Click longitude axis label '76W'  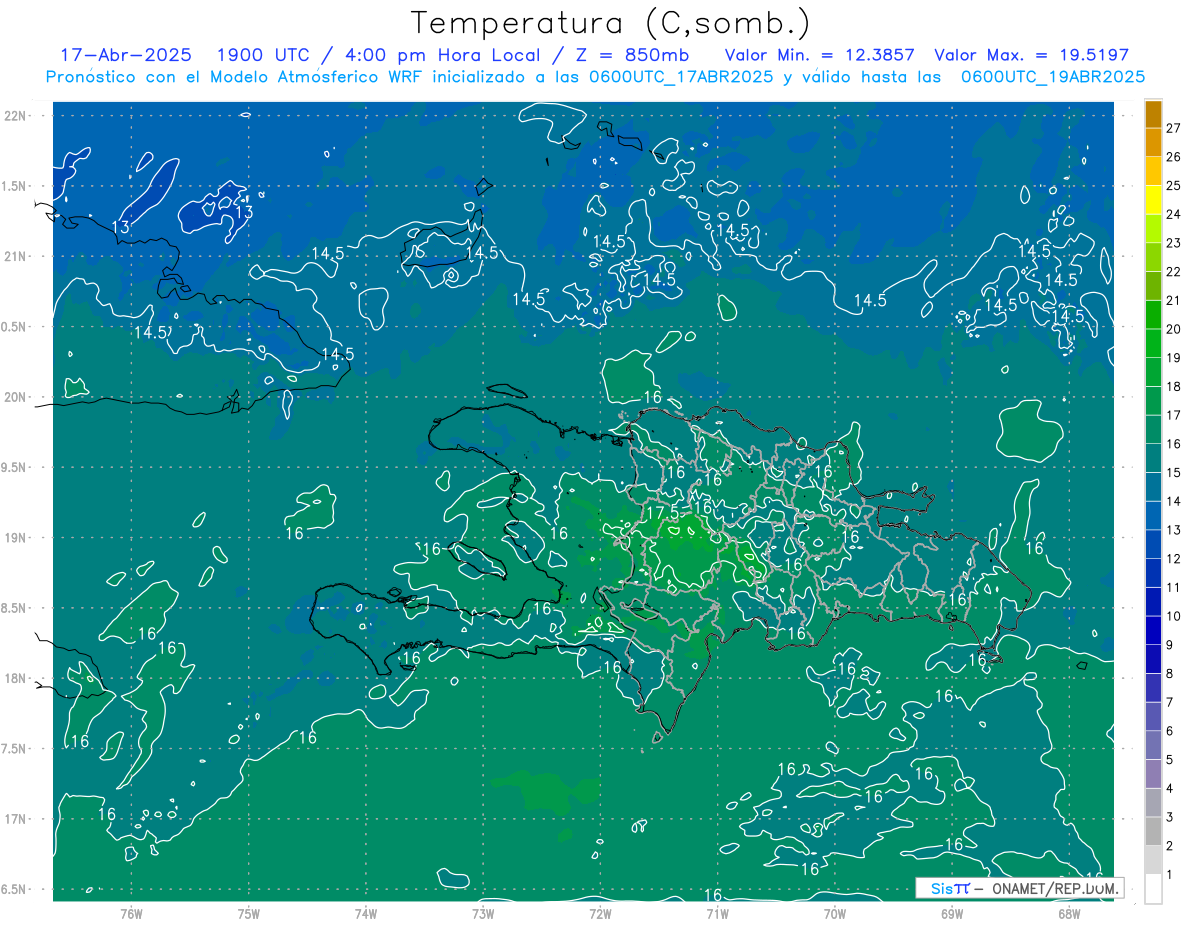point(131,913)
